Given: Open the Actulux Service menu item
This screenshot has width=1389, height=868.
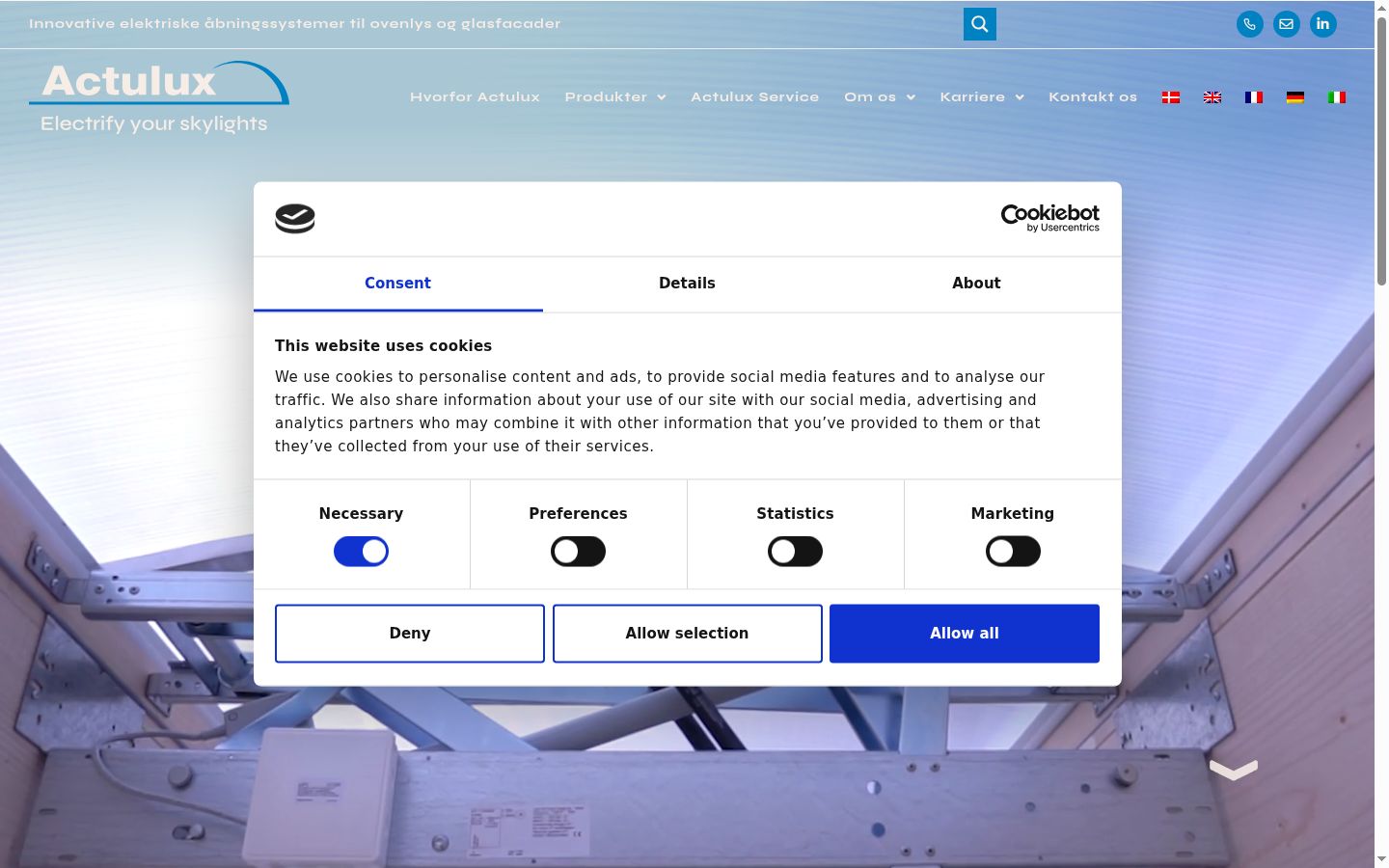Looking at the screenshot, I should click(x=754, y=97).
